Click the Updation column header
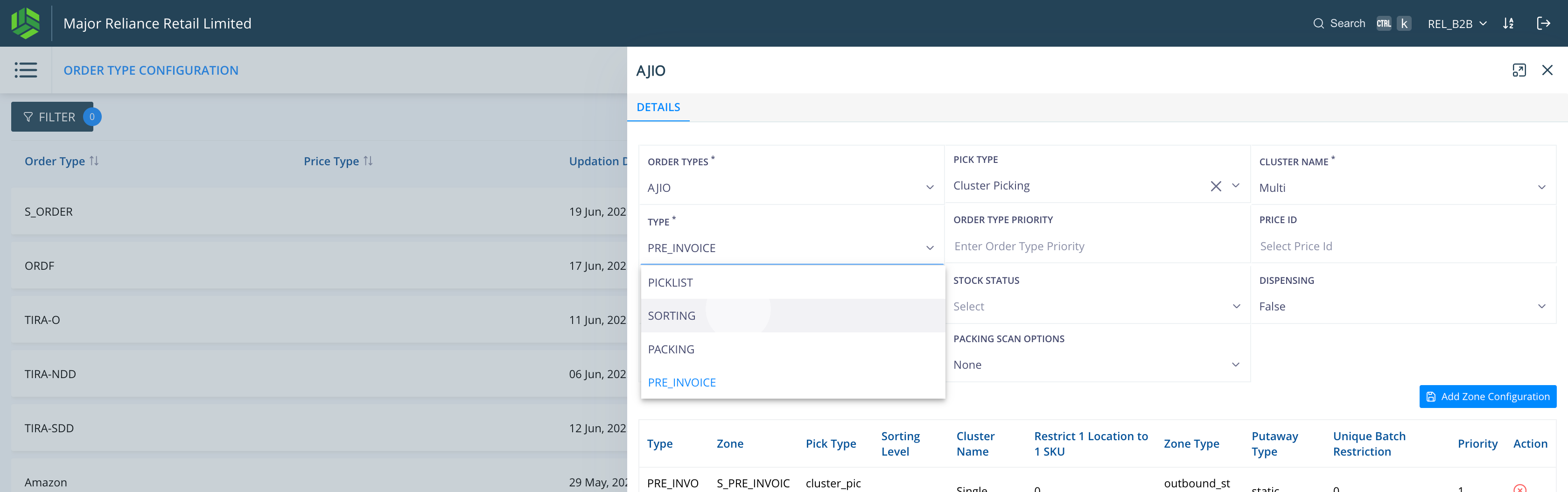Image resolution: width=1568 pixels, height=492 pixels. click(598, 161)
